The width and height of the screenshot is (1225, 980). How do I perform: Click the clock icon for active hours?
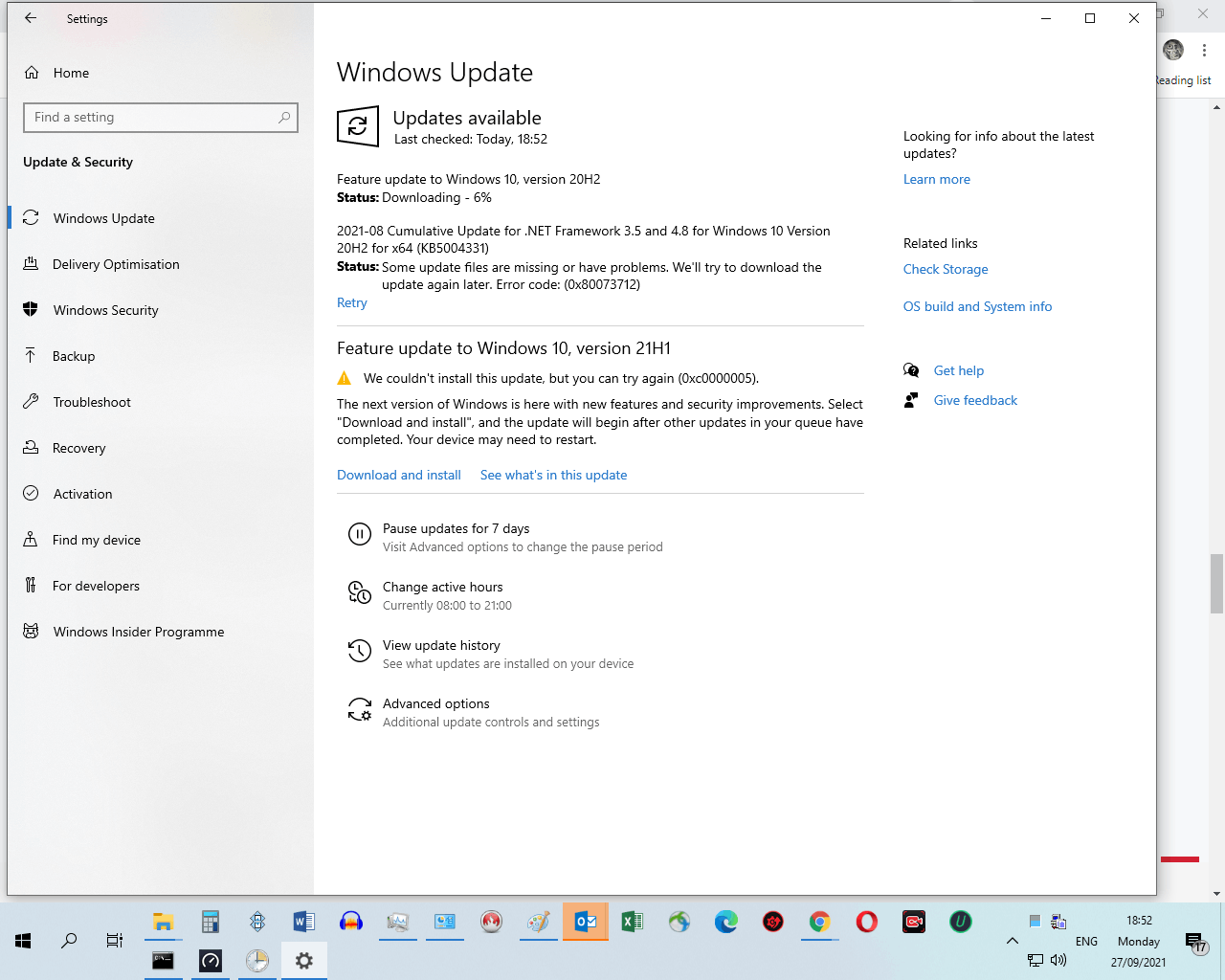(x=360, y=593)
